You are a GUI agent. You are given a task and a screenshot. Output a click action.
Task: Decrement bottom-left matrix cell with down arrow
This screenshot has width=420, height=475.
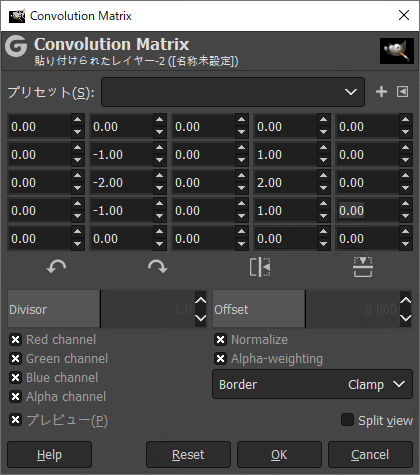point(77,244)
